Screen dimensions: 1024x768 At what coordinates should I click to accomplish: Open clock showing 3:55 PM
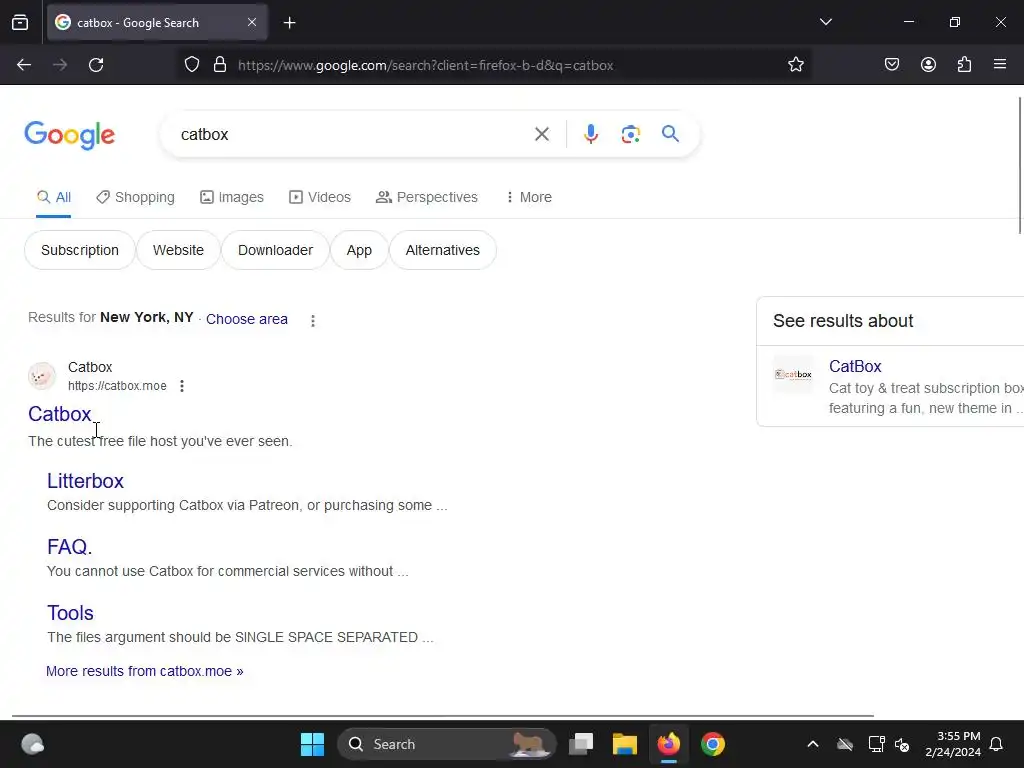952,744
